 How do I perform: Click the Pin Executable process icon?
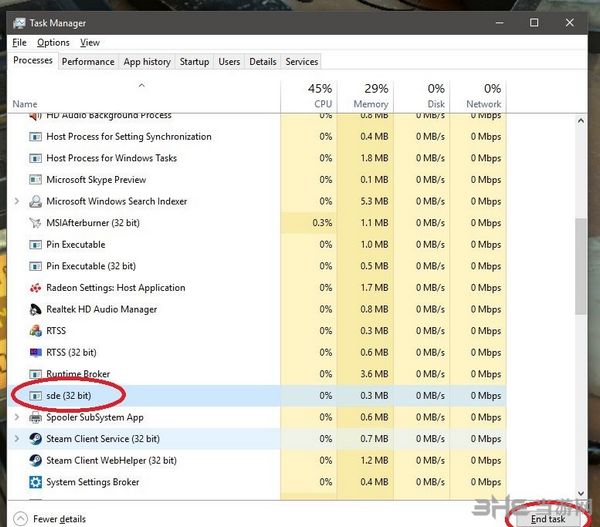tap(36, 245)
